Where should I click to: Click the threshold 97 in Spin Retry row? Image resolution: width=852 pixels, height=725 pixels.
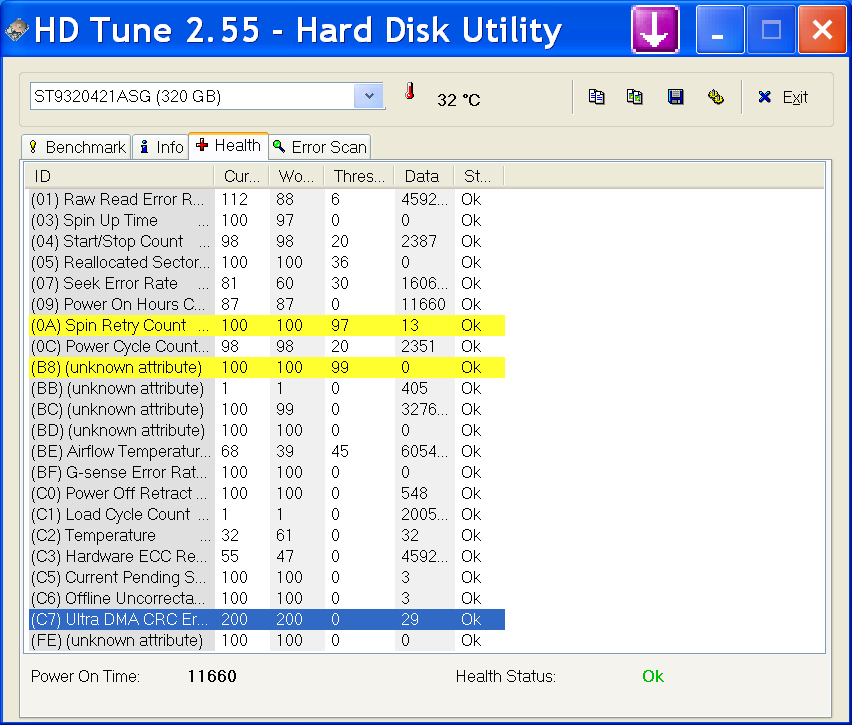340,326
